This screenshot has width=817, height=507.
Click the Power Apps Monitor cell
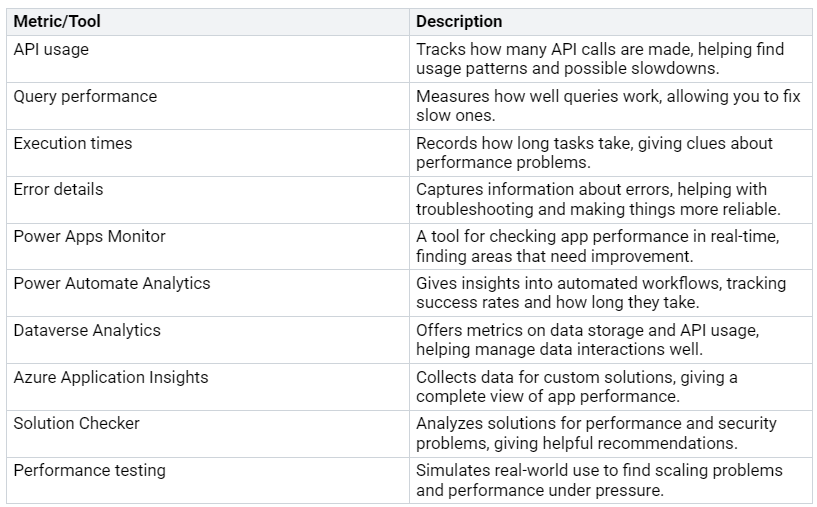pos(89,236)
